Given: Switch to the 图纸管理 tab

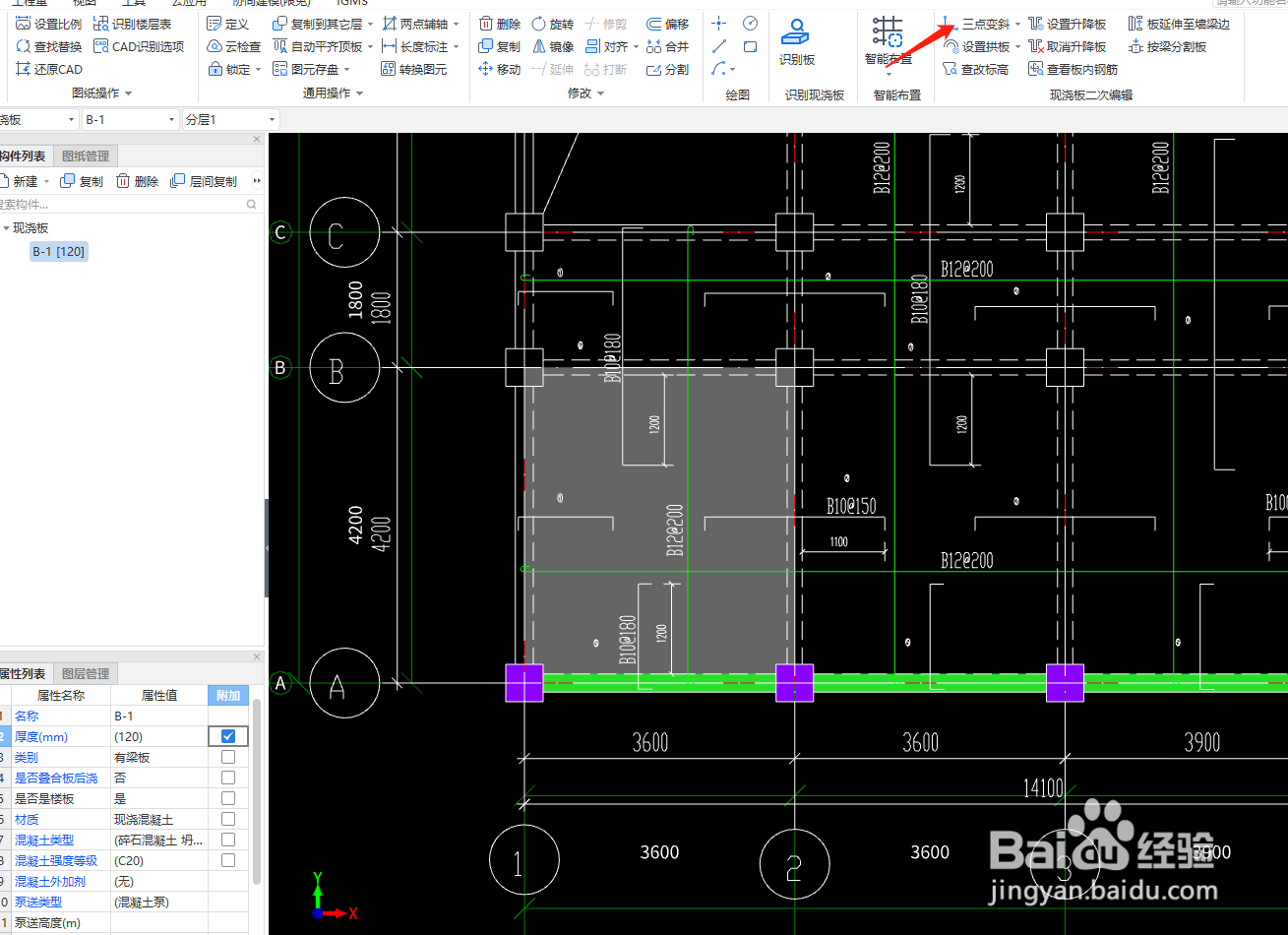Looking at the screenshot, I should [86, 156].
